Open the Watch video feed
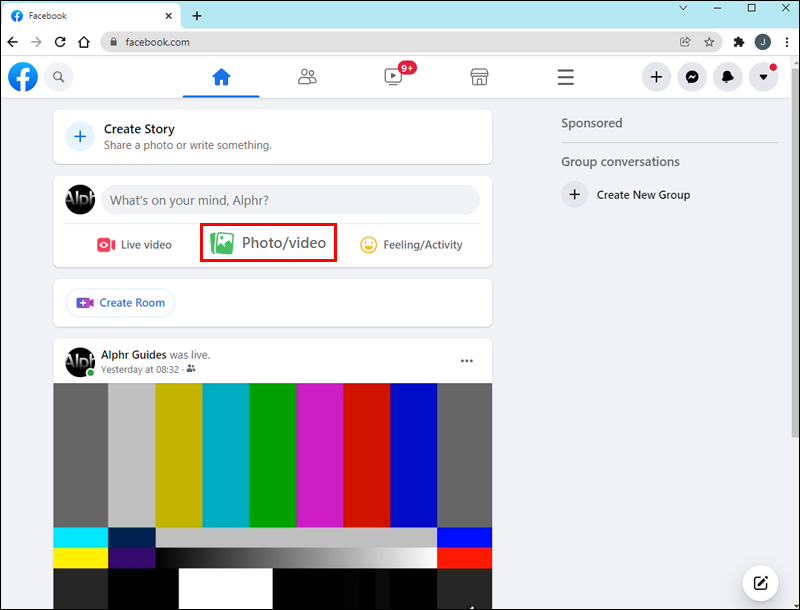Image resolution: width=800 pixels, height=610 pixels. [x=393, y=77]
